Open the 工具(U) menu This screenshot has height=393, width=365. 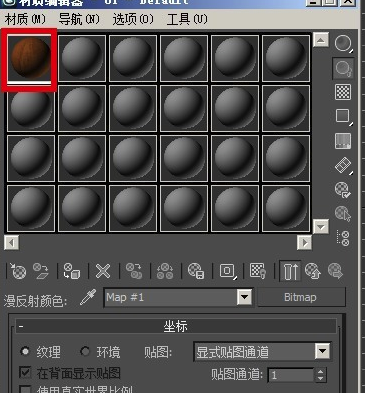187,19
